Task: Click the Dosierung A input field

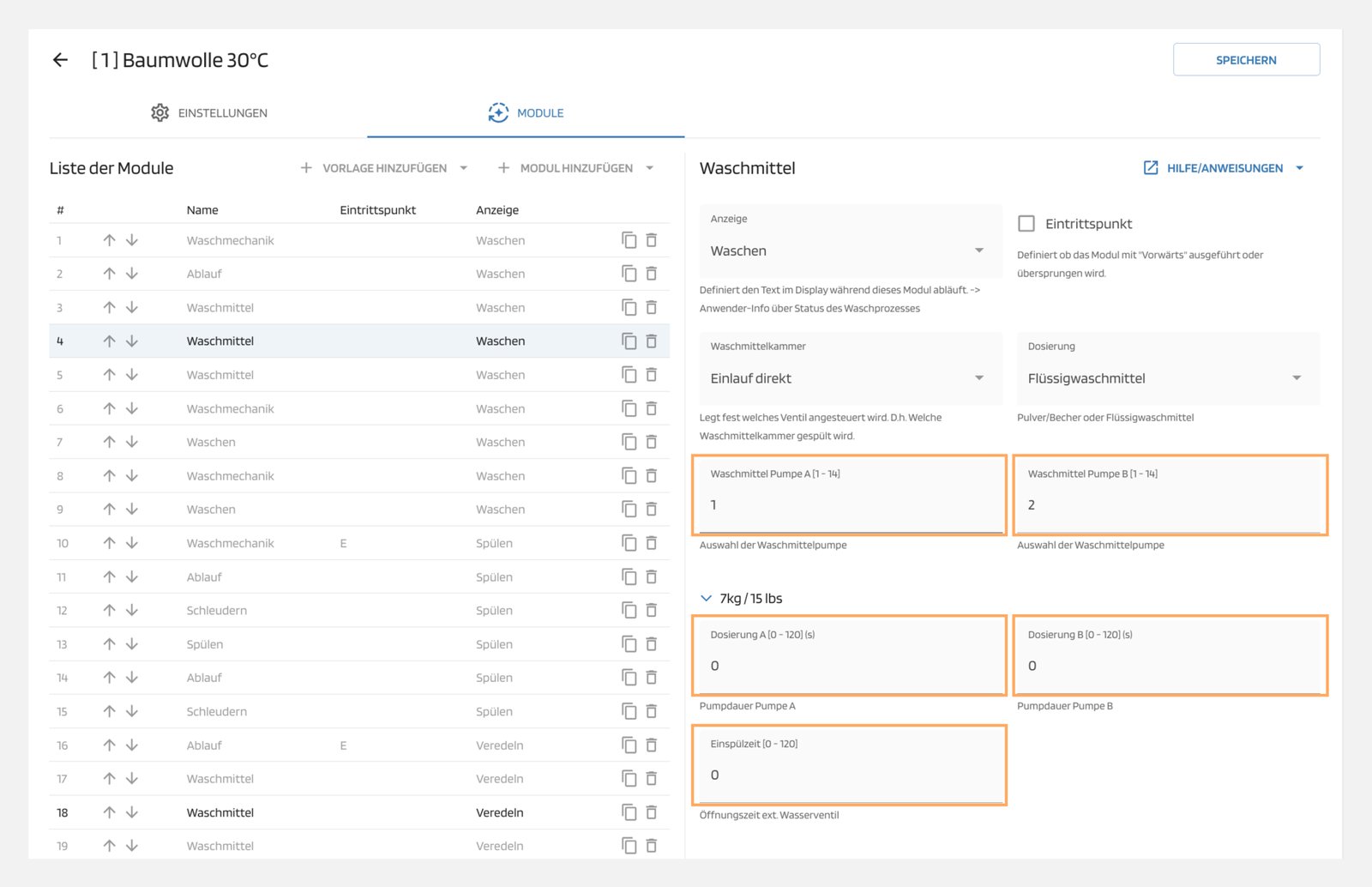Action: point(849,666)
